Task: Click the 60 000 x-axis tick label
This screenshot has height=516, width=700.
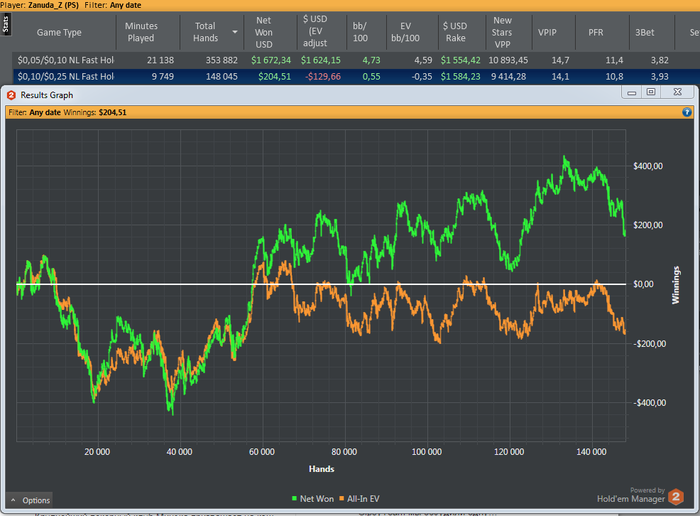Action: (262, 452)
